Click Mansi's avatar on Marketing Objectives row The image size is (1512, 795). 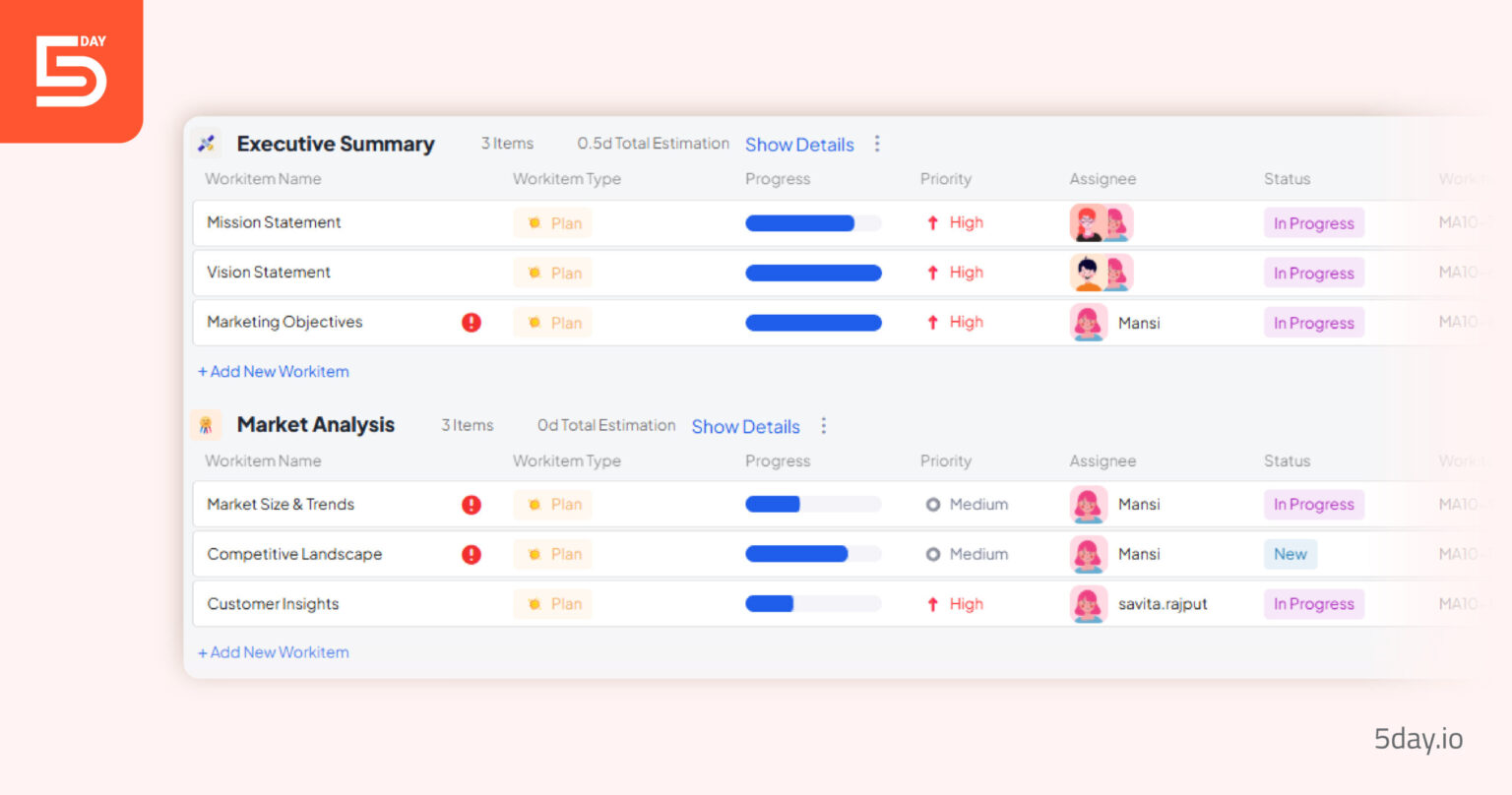click(x=1088, y=323)
